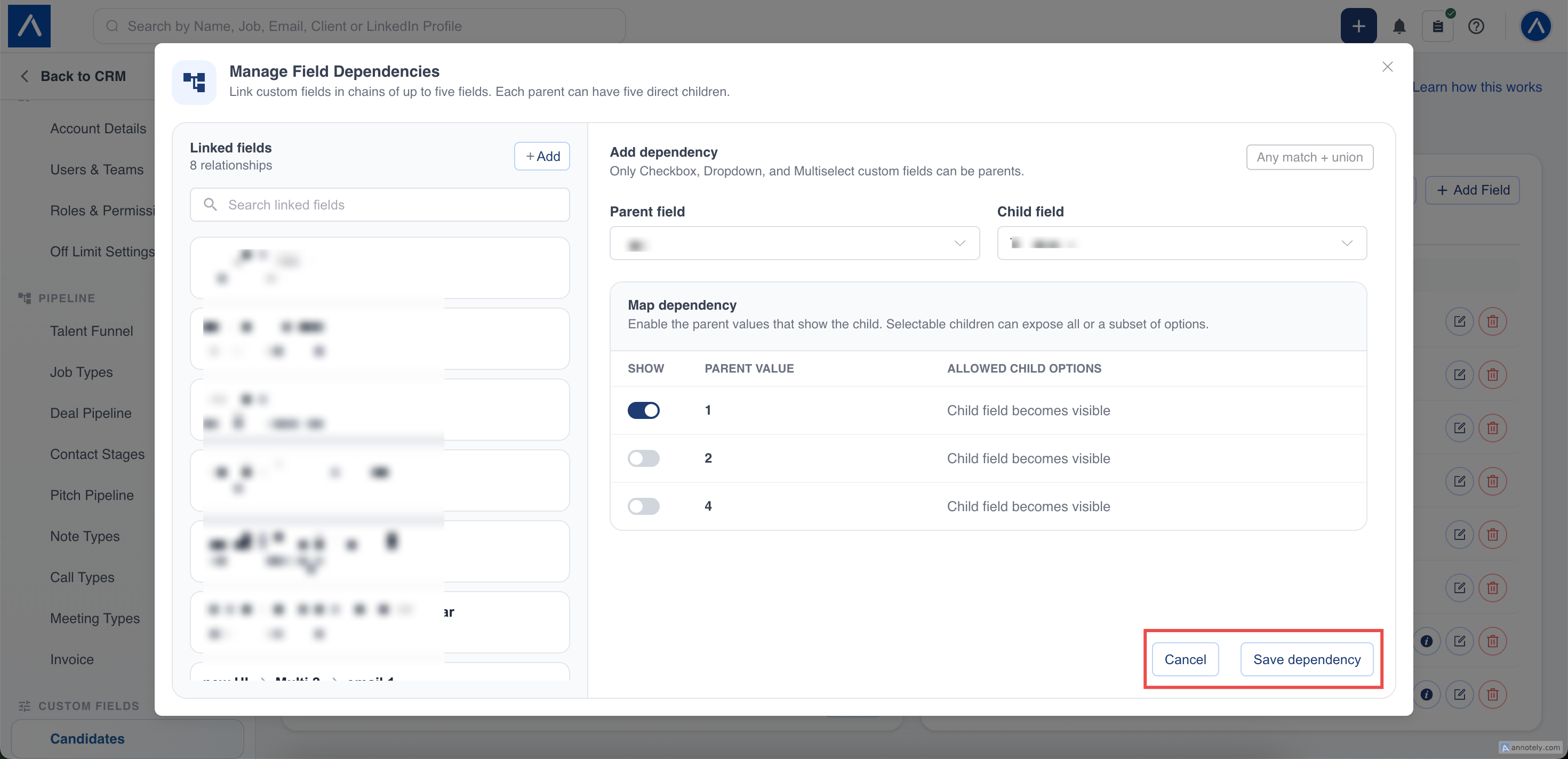Select Talent Funnel in the Pipeline section

91,331
